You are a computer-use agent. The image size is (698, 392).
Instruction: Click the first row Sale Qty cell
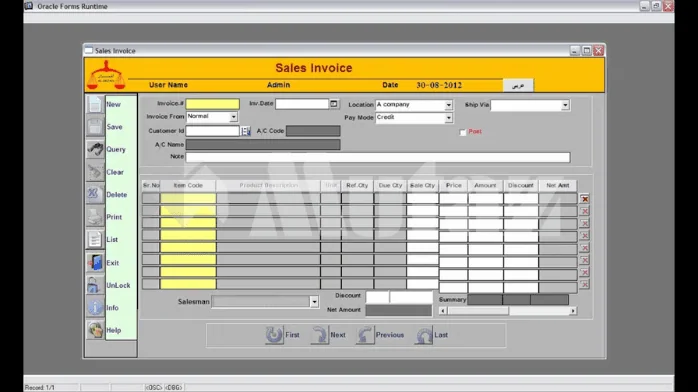pos(422,198)
